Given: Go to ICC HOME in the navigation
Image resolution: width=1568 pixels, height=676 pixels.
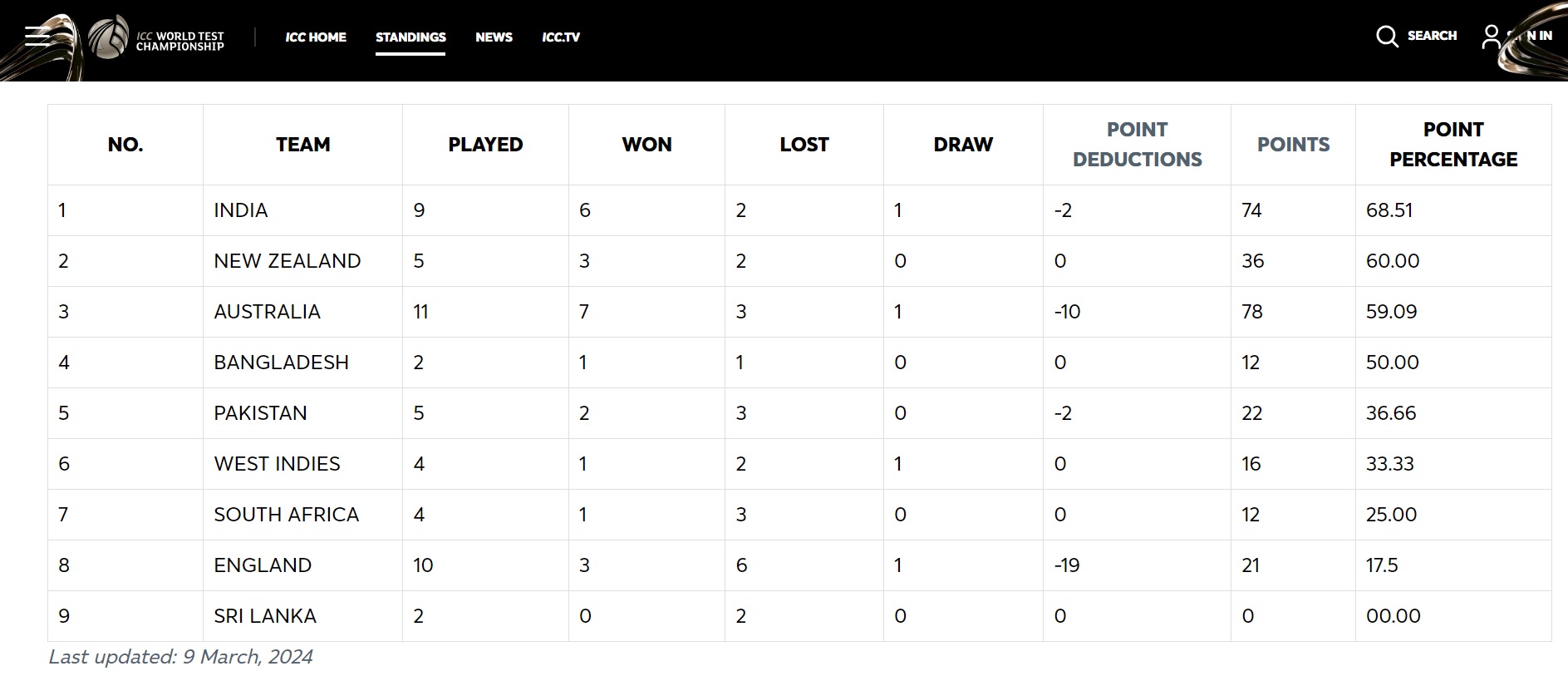Looking at the screenshot, I should coord(316,37).
